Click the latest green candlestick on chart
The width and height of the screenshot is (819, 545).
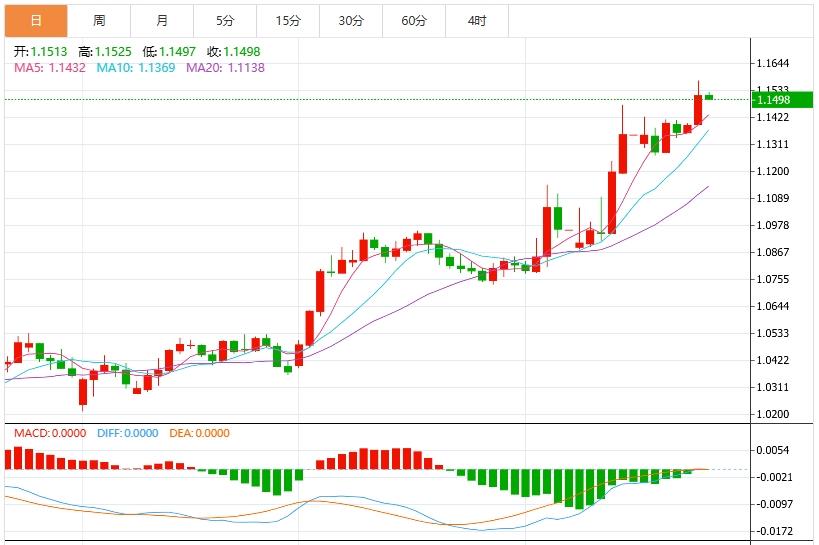(709, 96)
